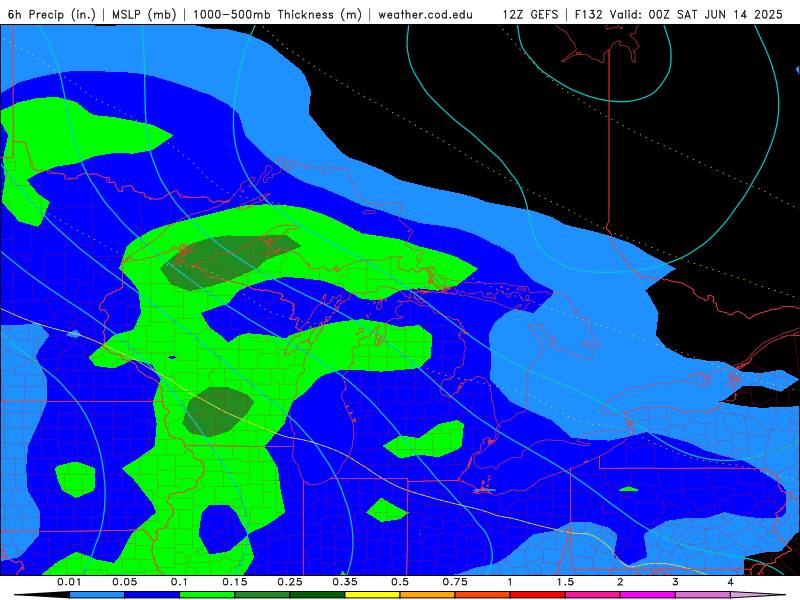Select the yellow colorbar swatch after 0.35

click(x=372, y=595)
